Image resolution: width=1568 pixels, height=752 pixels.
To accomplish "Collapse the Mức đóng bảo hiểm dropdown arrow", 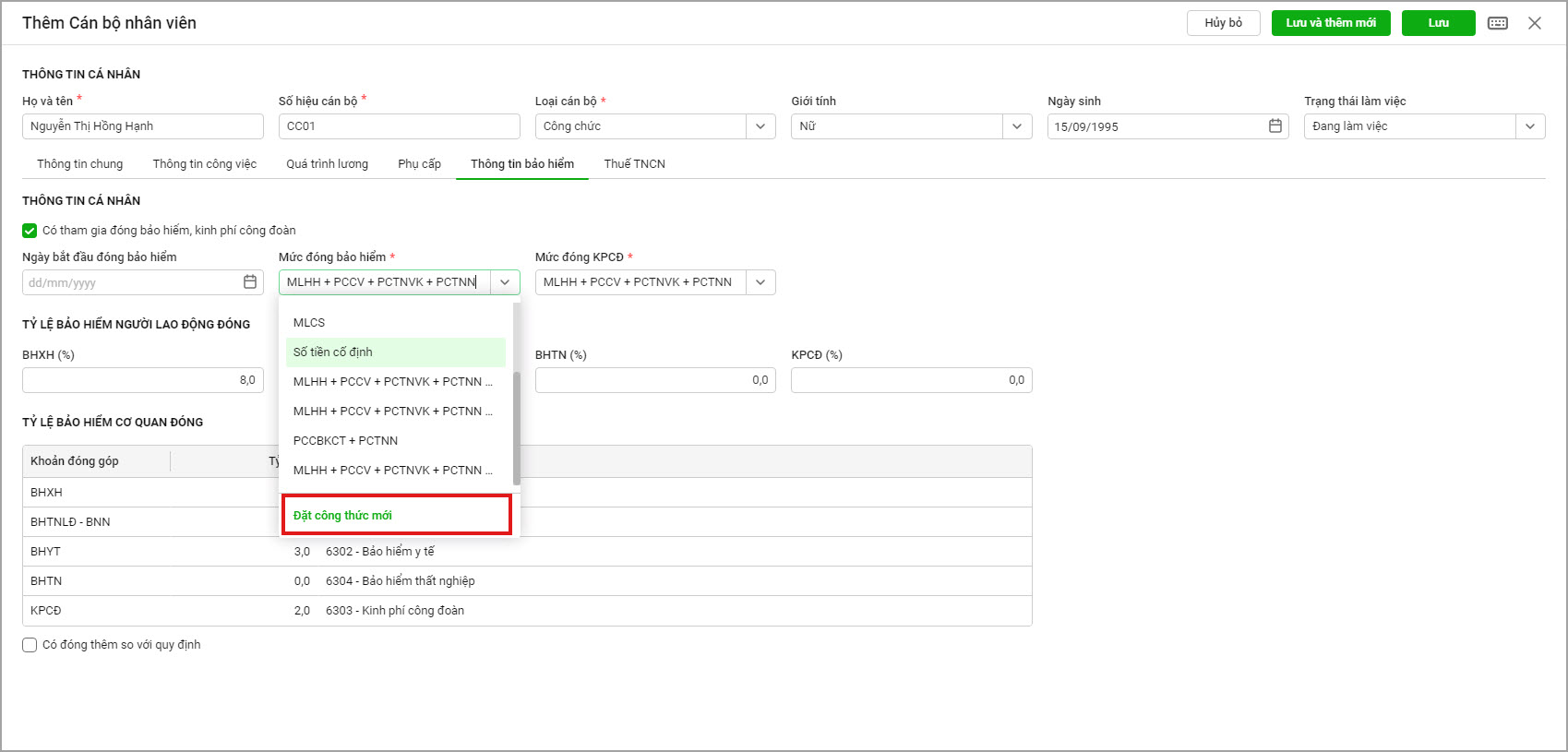I will coord(505,282).
